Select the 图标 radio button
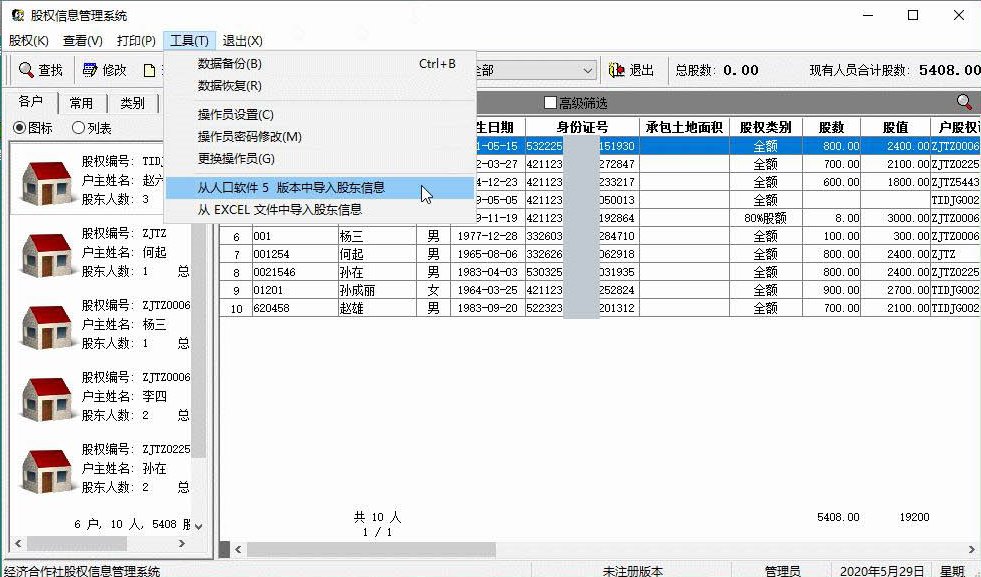Viewport: 981px width, 577px height. pyautogui.click(x=19, y=128)
